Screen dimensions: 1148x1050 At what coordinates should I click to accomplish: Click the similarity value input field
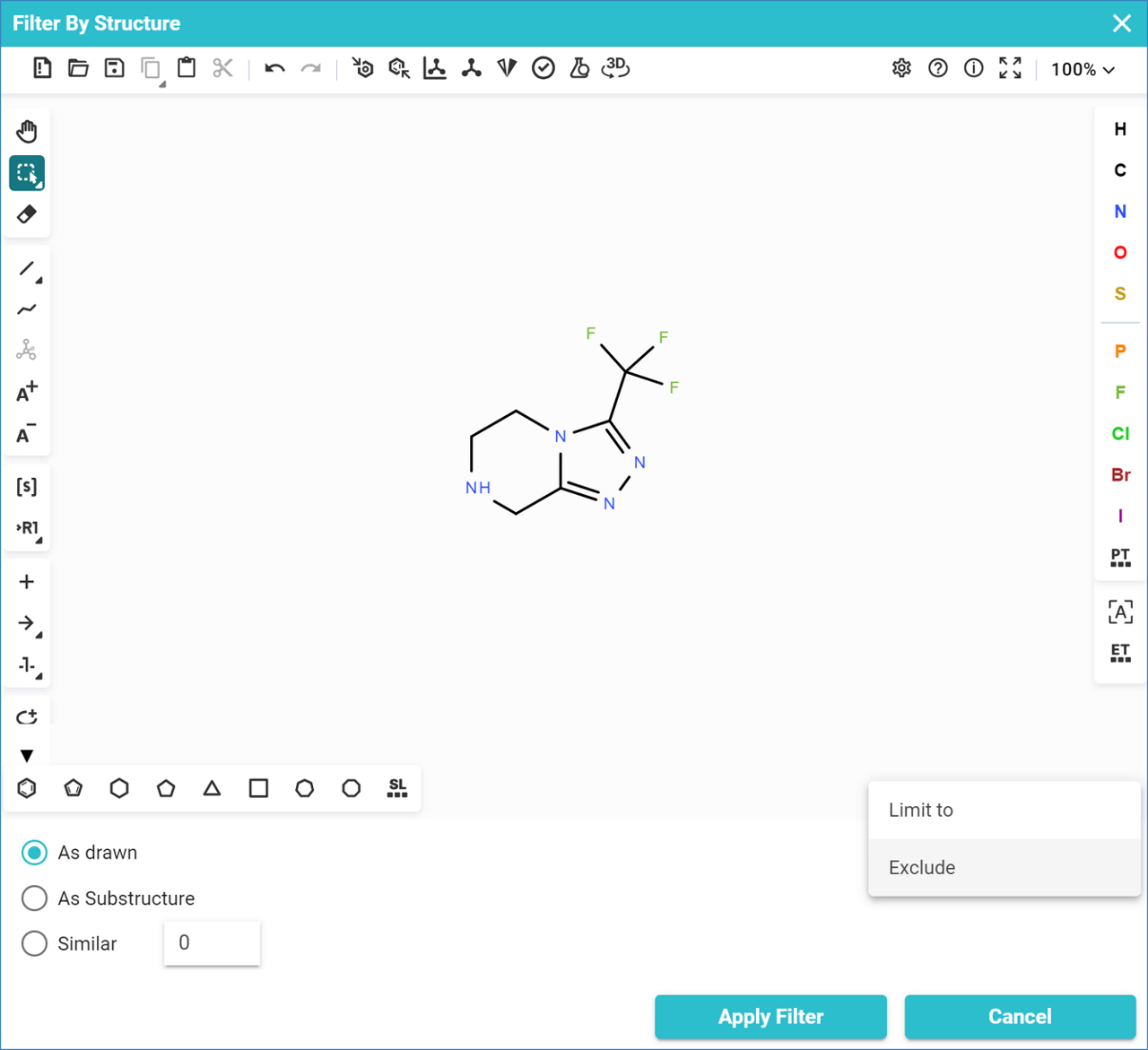(x=212, y=943)
